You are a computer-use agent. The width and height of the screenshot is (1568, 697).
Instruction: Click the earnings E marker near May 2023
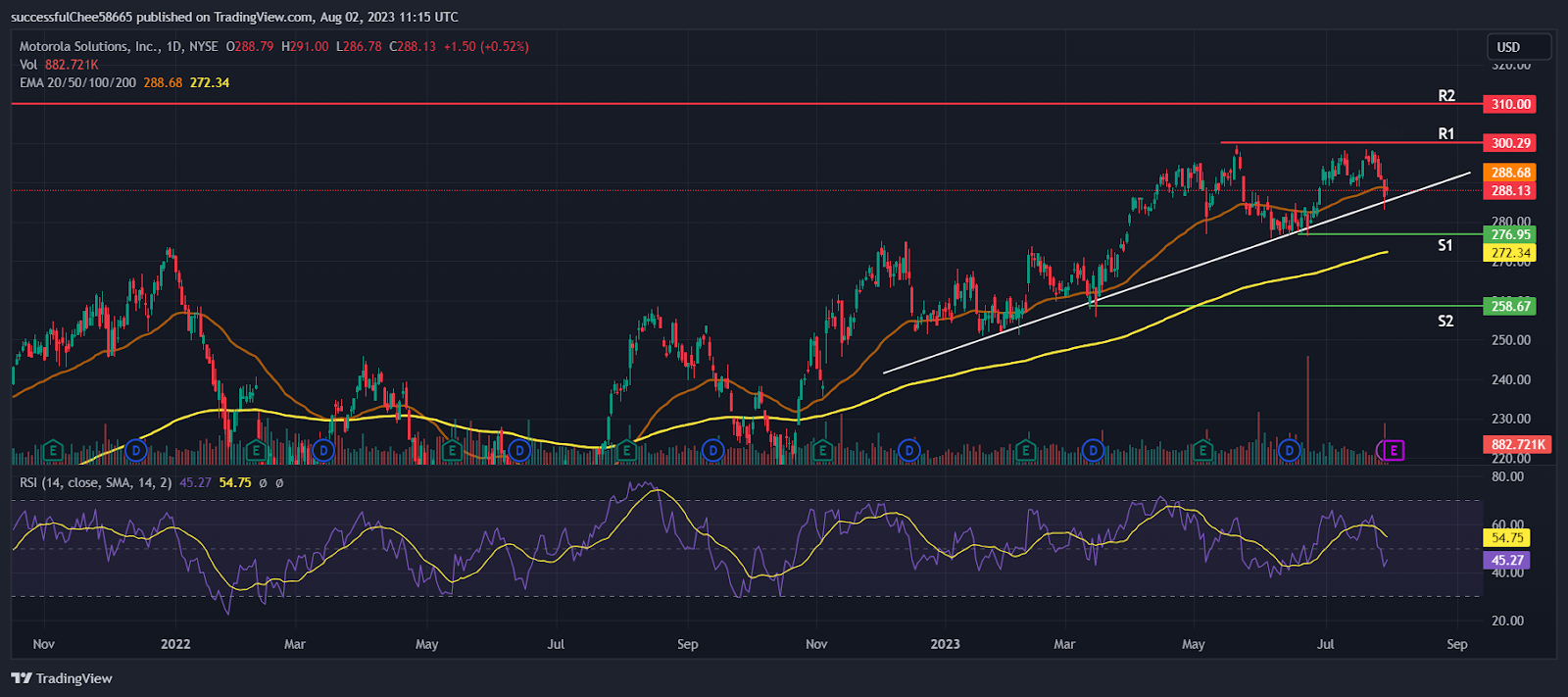pyautogui.click(x=1202, y=451)
